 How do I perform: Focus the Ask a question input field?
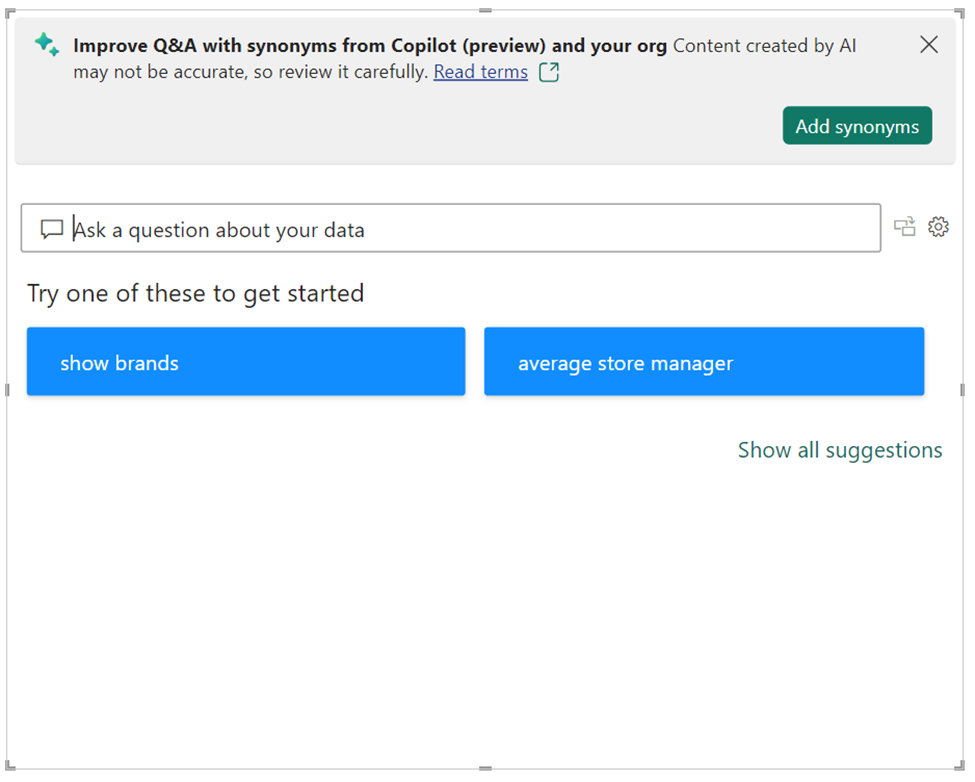451,228
